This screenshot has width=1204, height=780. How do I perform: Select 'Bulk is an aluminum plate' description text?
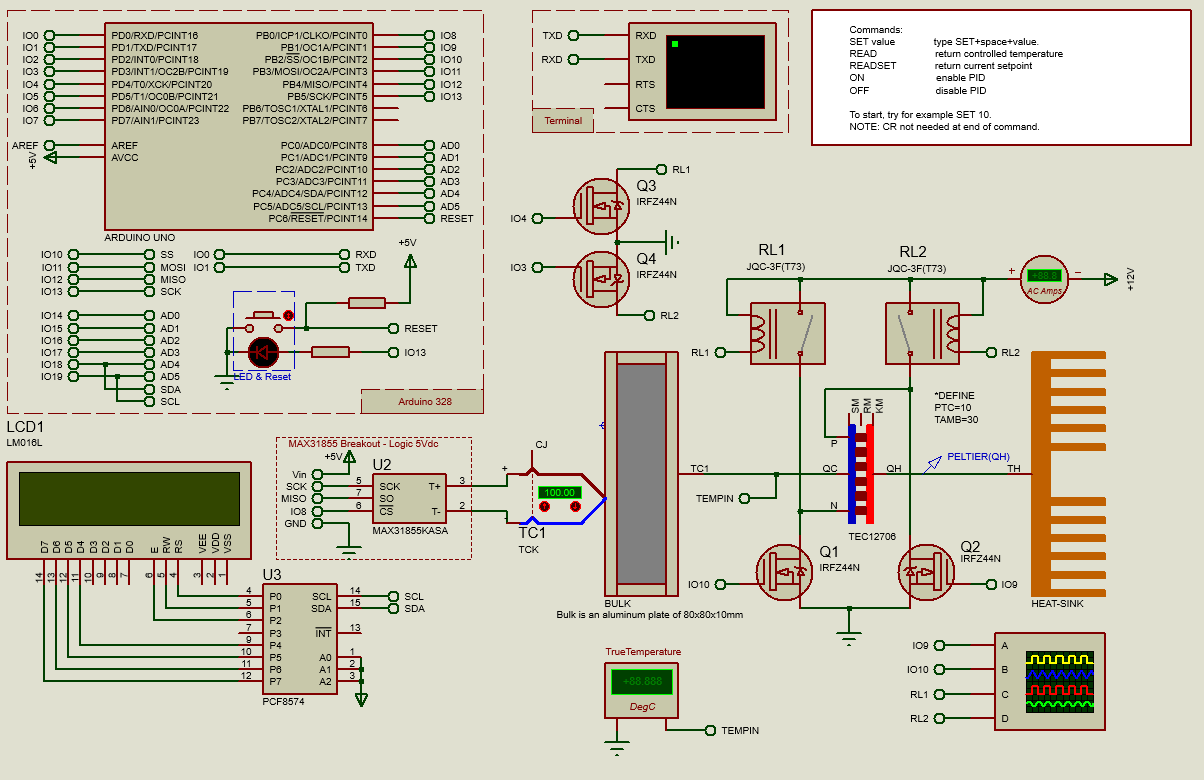coord(650,615)
